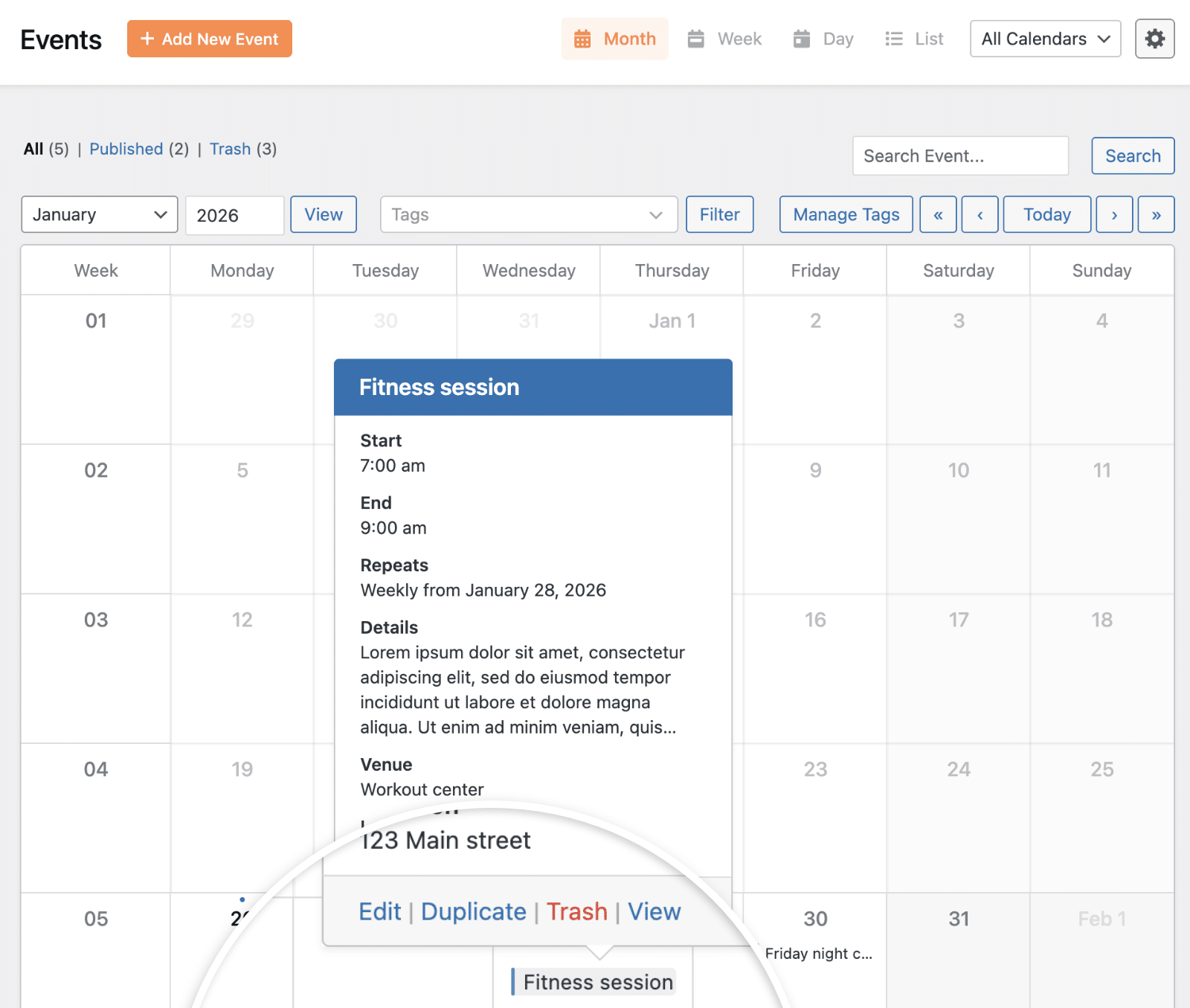Trash the Fitness session event
Viewport: 1190px width, 1008px height.
pyautogui.click(x=577, y=911)
